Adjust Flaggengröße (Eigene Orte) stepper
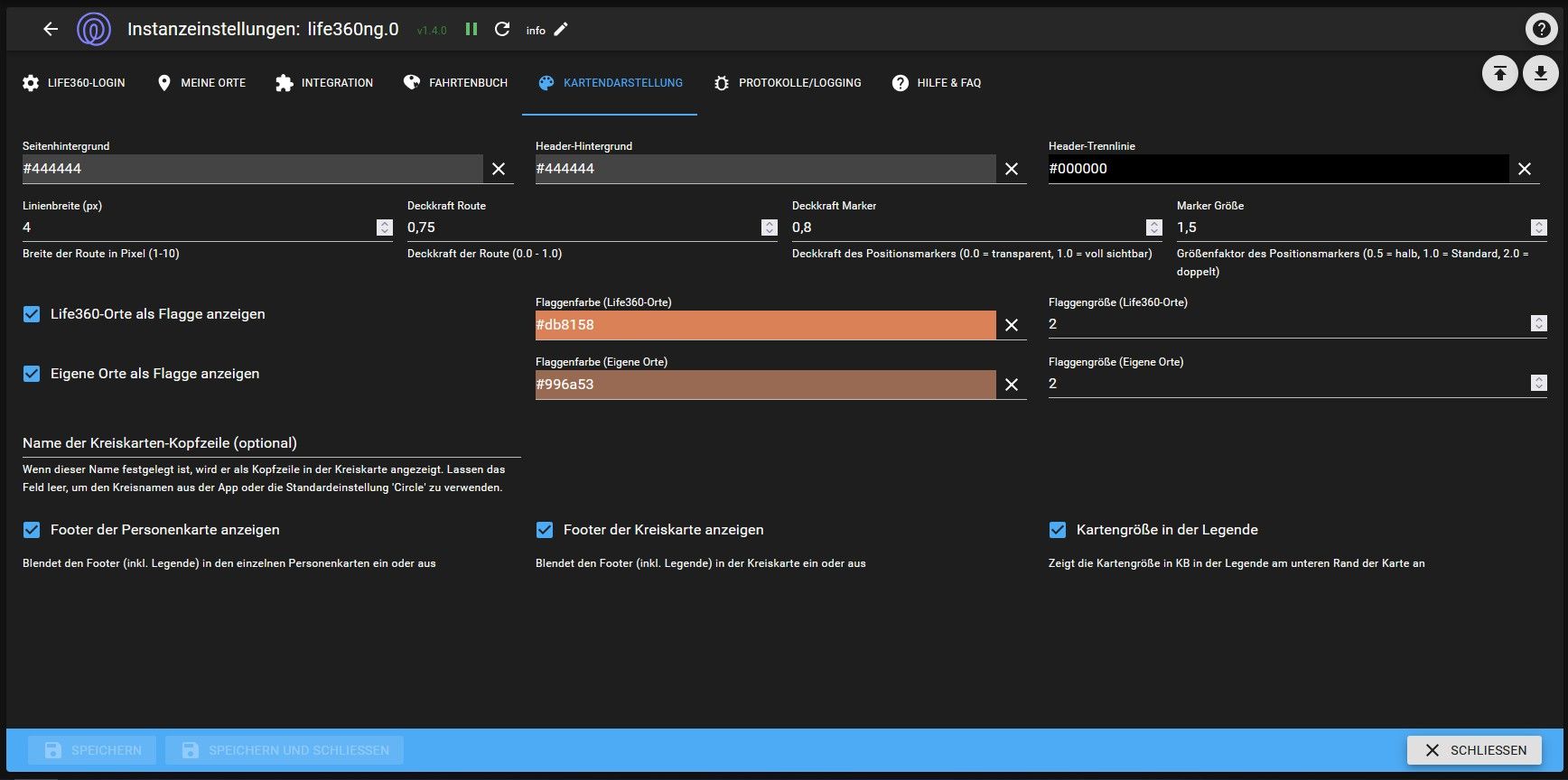Screen dimensions: 1568x780 coord(1539,383)
